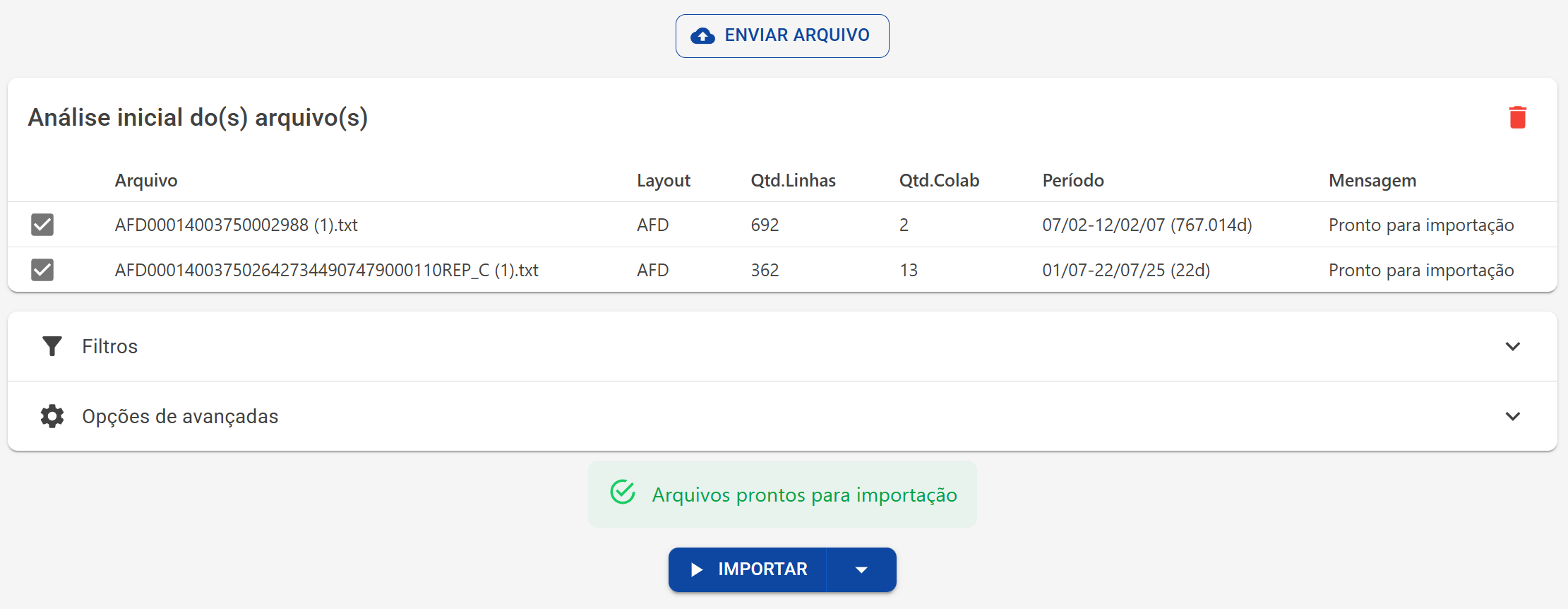Image resolution: width=1568 pixels, height=609 pixels.
Task: Click the play icon on Importar
Action: pos(697,569)
